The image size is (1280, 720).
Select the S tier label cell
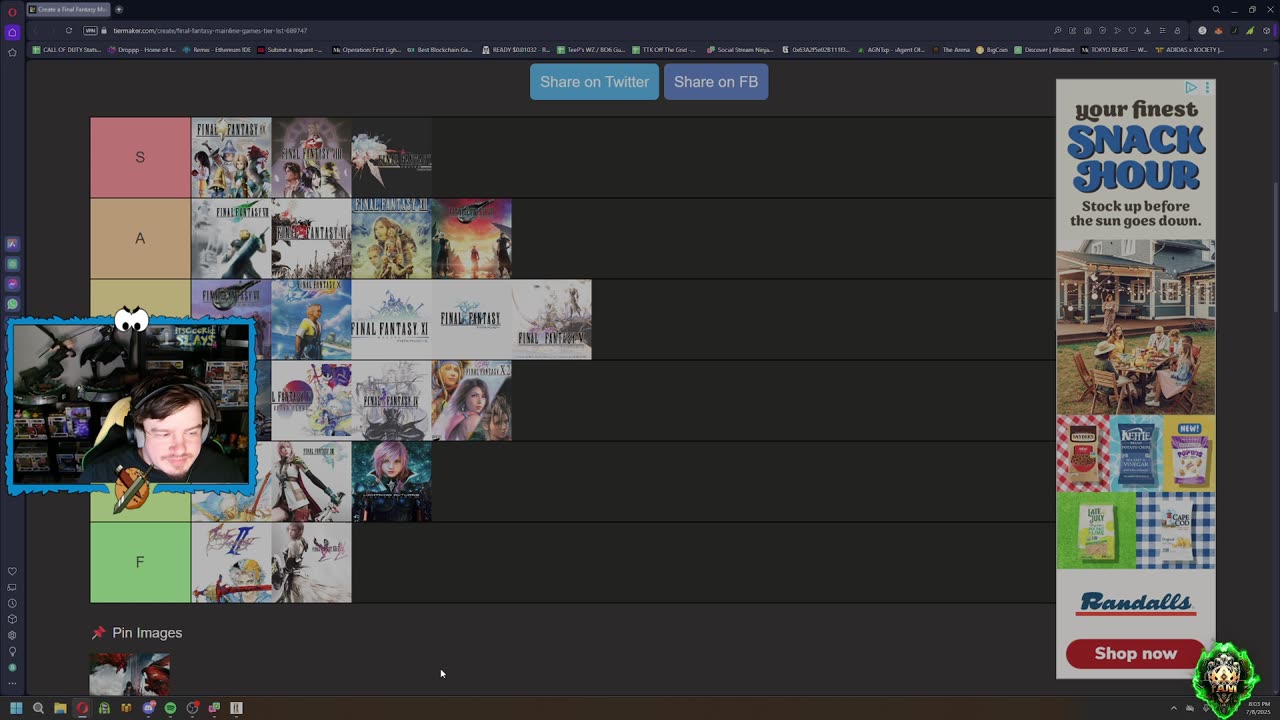pyautogui.click(x=140, y=158)
